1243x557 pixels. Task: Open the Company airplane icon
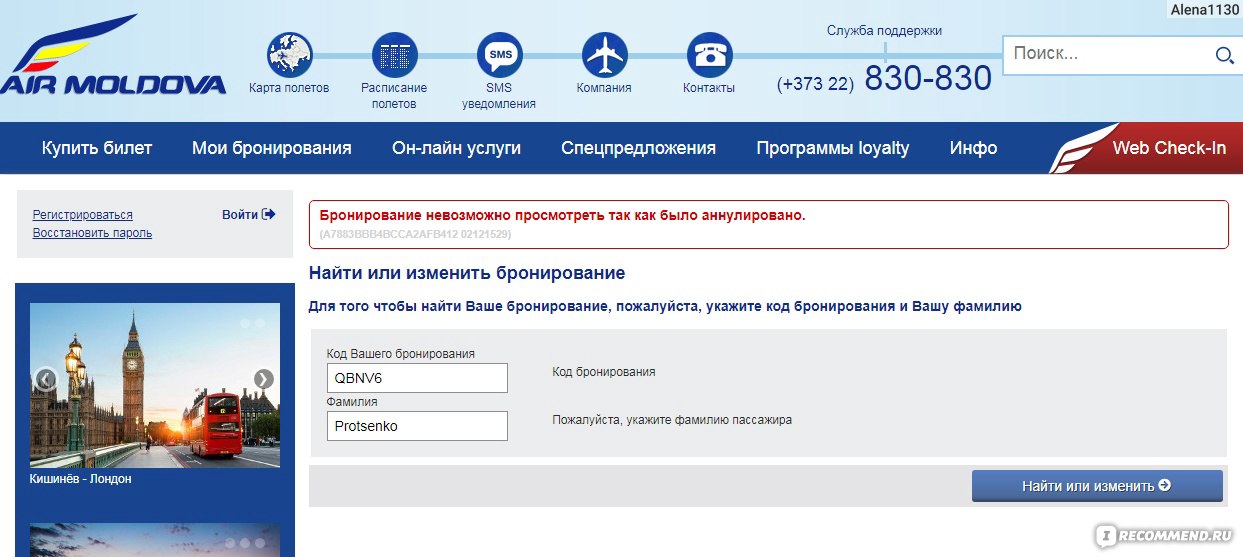coord(604,55)
